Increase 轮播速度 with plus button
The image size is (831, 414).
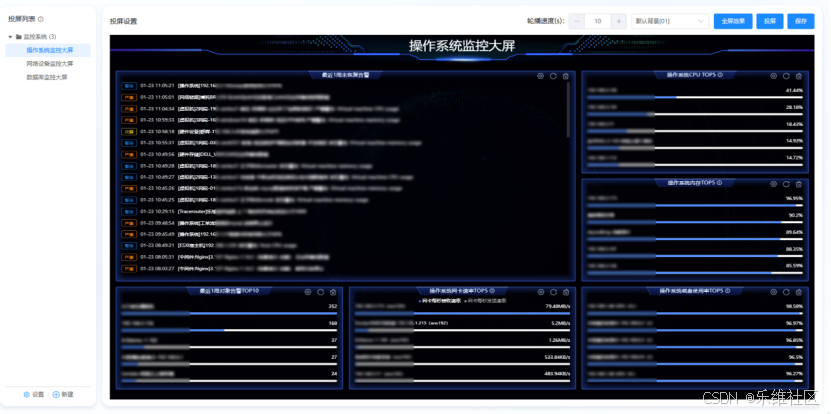tap(618, 21)
